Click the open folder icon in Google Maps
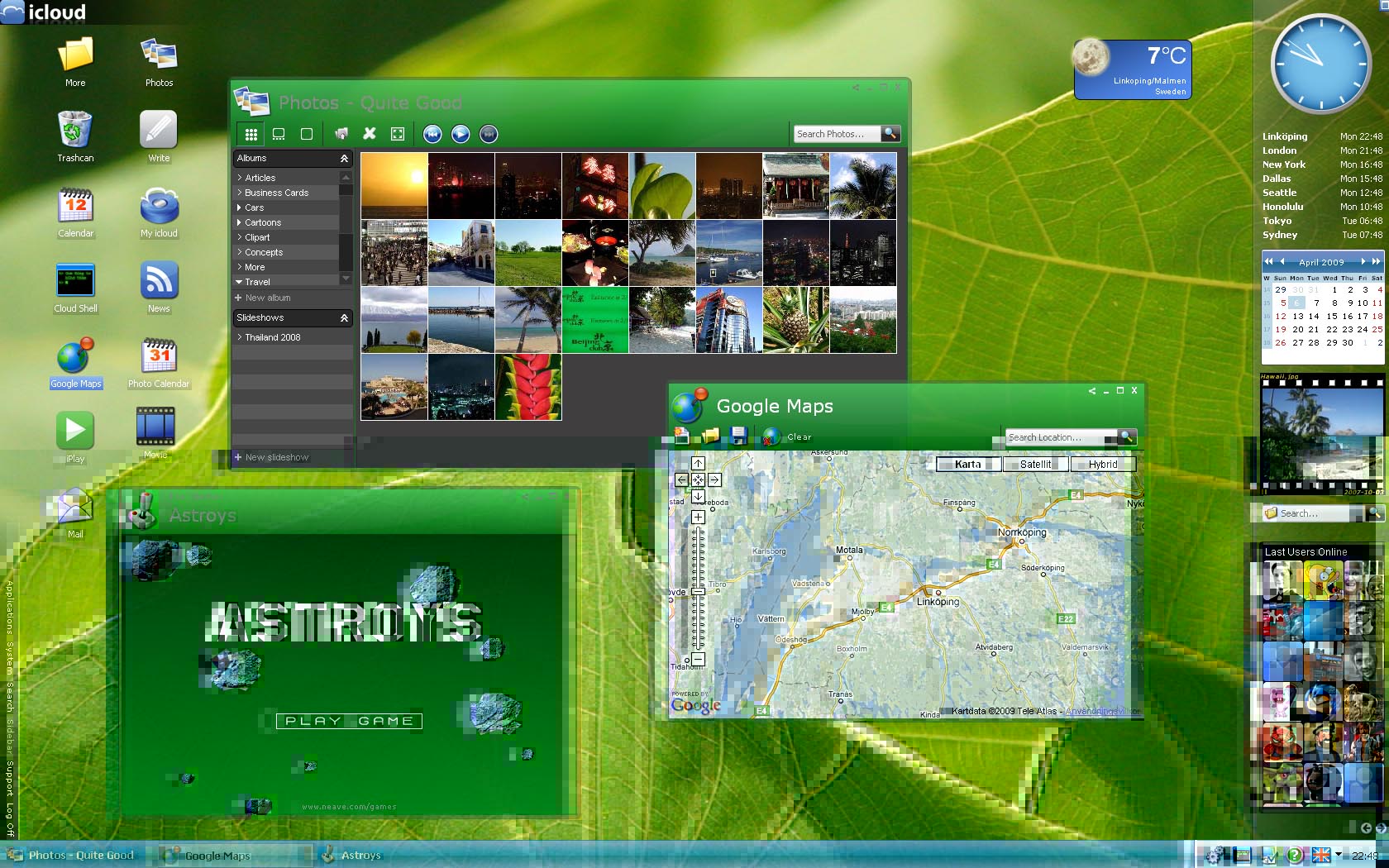The width and height of the screenshot is (1389, 868). pos(710,436)
